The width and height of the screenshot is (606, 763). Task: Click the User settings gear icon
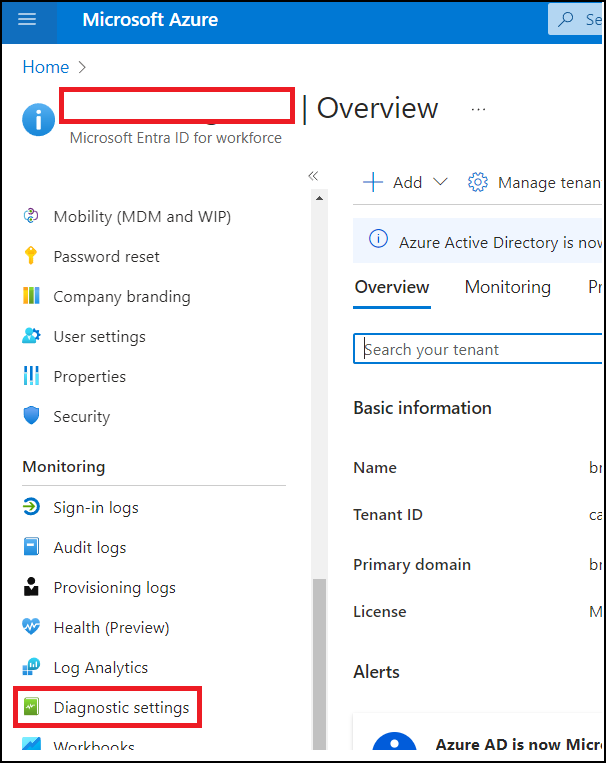pyautogui.click(x=32, y=336)
